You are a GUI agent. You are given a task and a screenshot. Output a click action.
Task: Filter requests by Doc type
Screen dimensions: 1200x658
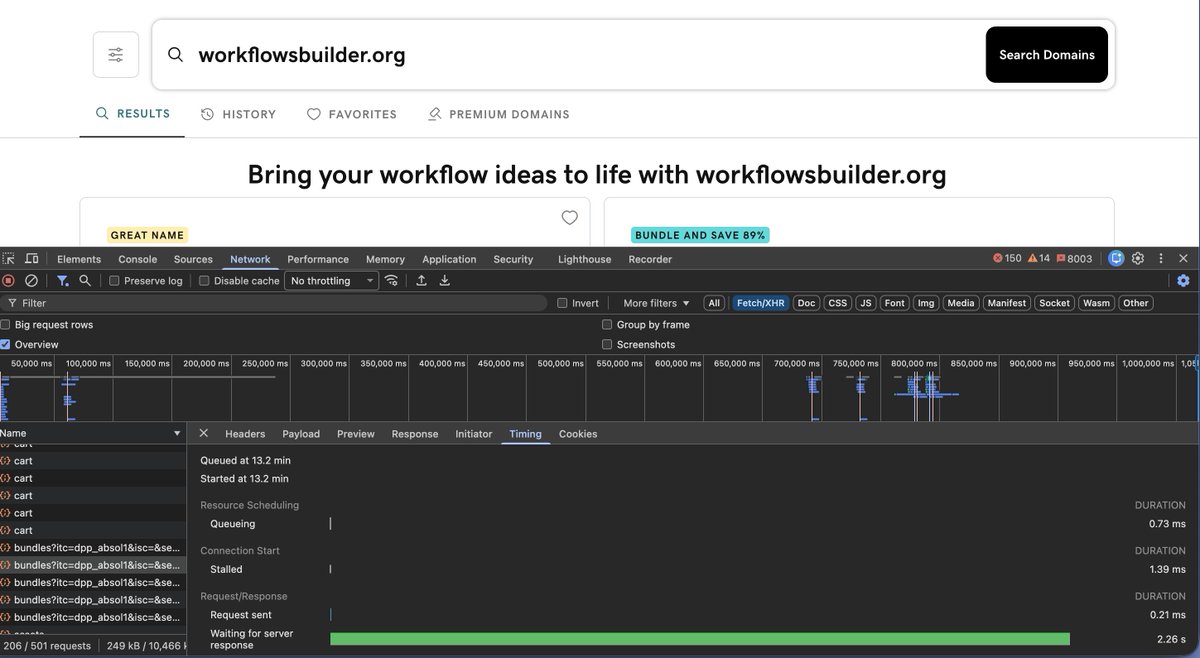click(x=806, y=303)
